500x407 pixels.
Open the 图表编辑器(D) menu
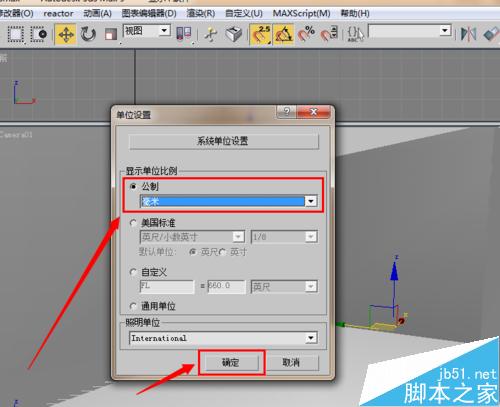[149, 13]
